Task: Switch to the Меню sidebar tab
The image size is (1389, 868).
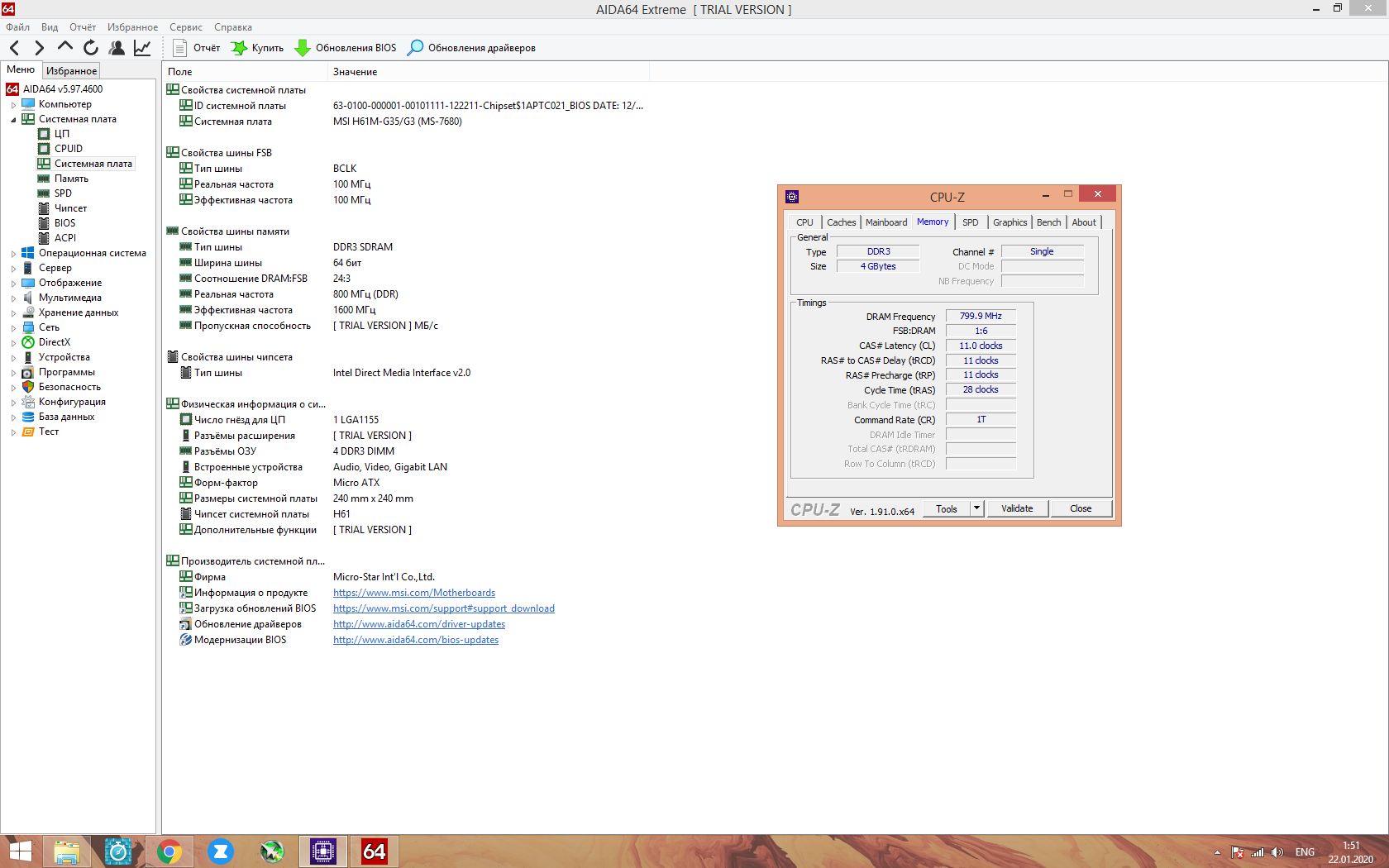Action: pos(21,70)
